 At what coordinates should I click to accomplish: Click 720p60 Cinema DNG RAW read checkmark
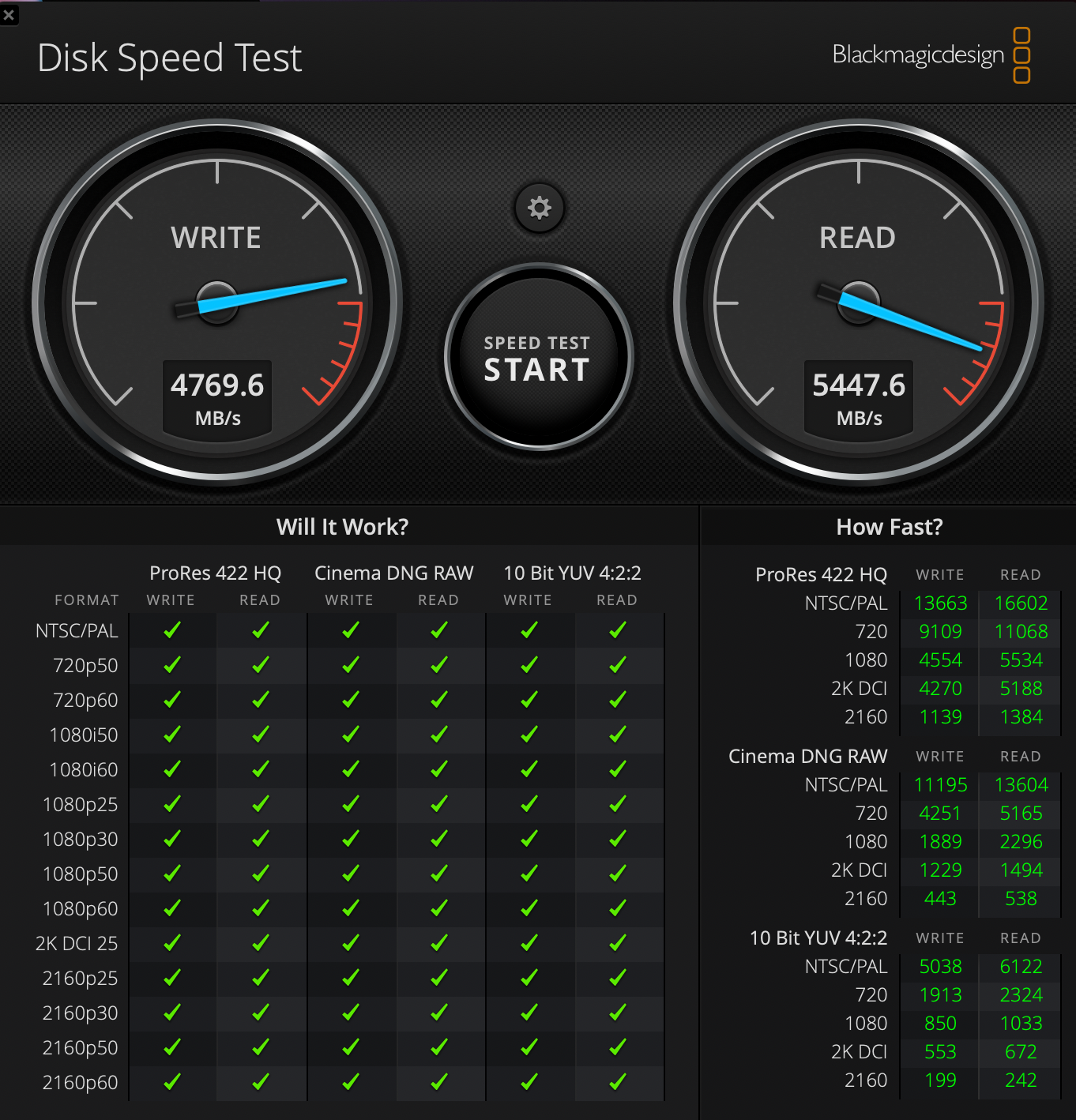(438, 699)
